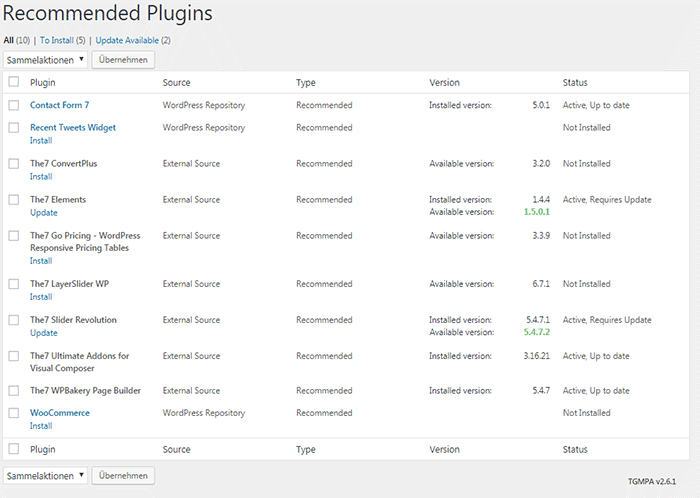Screen dimensions: 700x498
Task: Click the green 5.4.7.2 available version
Action: click(x=537, y=332)
